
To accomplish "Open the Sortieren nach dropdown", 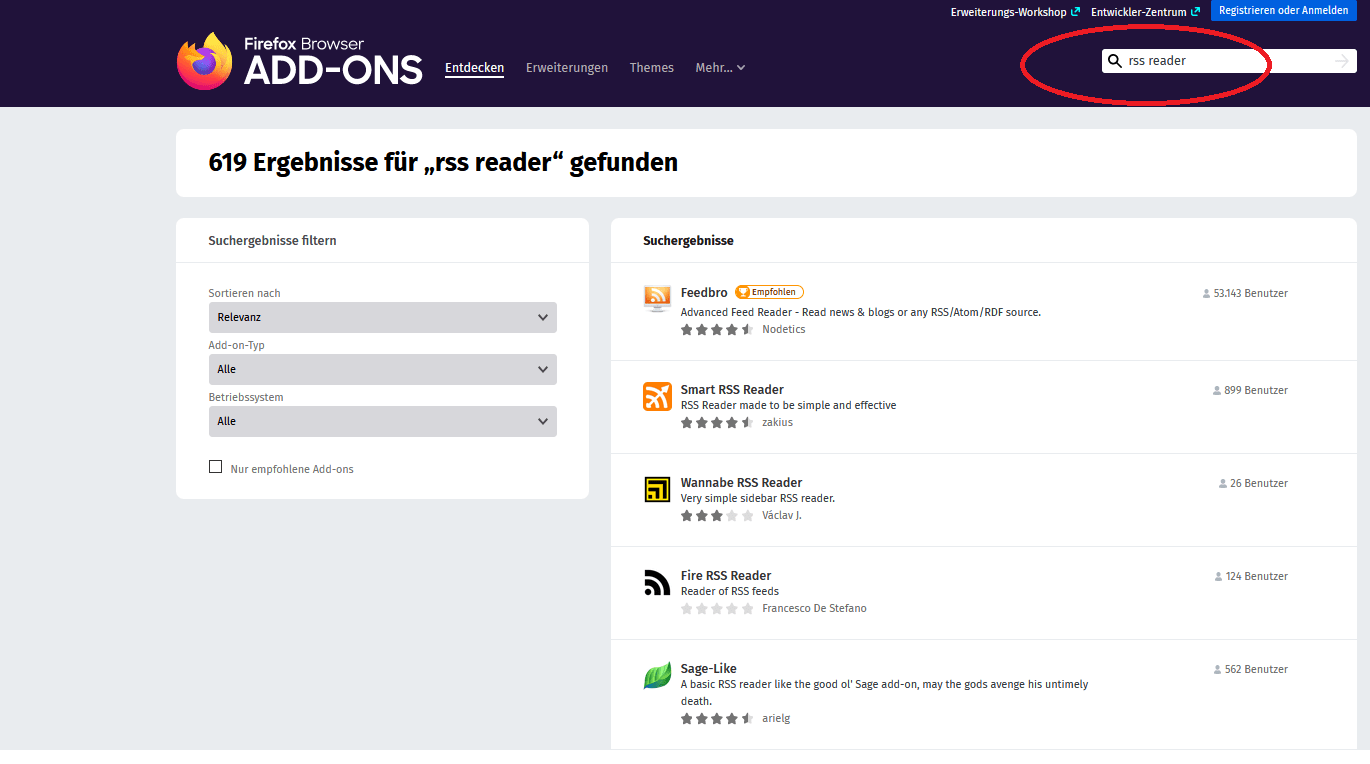I will pos(382,318).
